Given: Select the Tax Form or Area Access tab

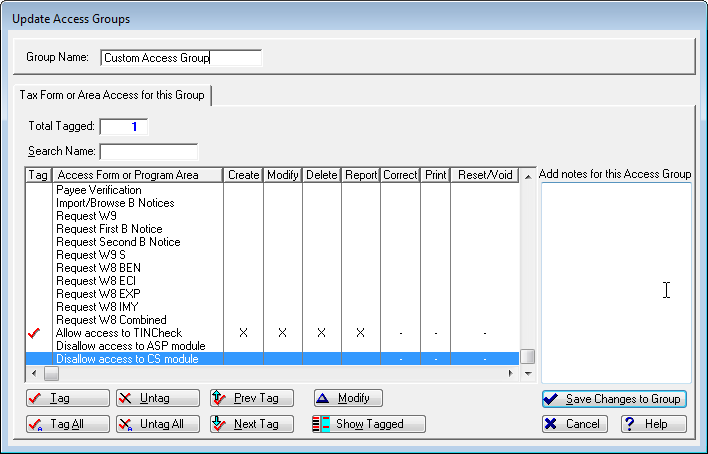Looking at the screenshot, I should click(113, 95).
